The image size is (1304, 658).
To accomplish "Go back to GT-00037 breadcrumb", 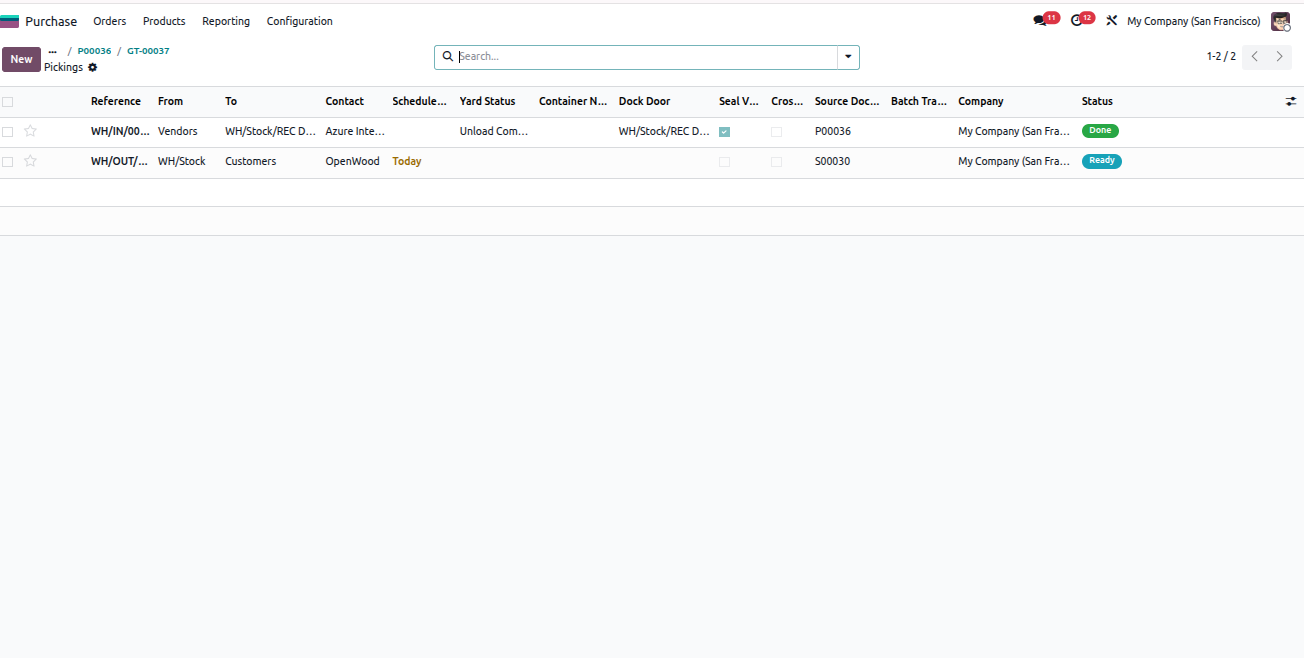I will [x=148, y=51].
